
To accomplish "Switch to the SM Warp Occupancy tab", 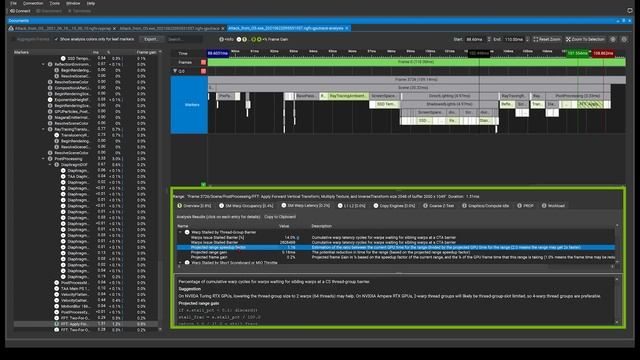I will 246,206.
